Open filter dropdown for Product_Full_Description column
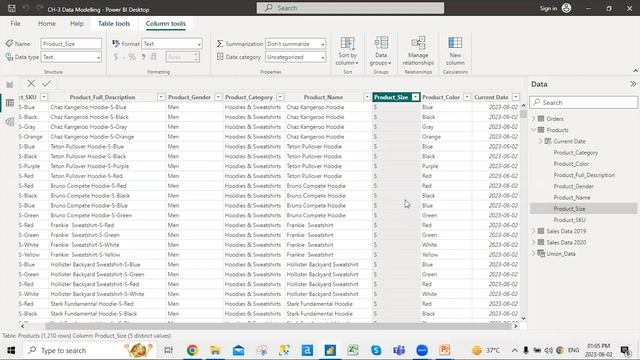This screenshot has width=640, height=360. point(161,97)
